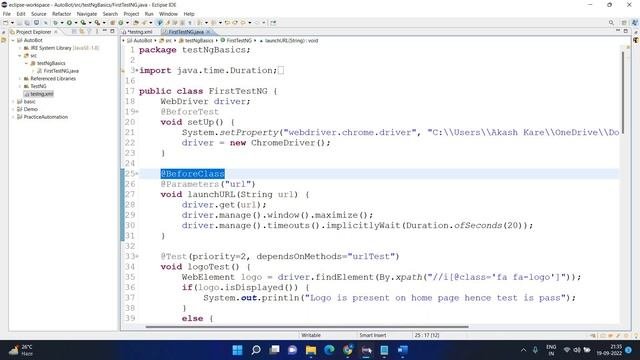The width and height of the screenshot is (640, 360).
Task: Click the Collapse All icon in Project Explorer
Action: coord(74,31)
